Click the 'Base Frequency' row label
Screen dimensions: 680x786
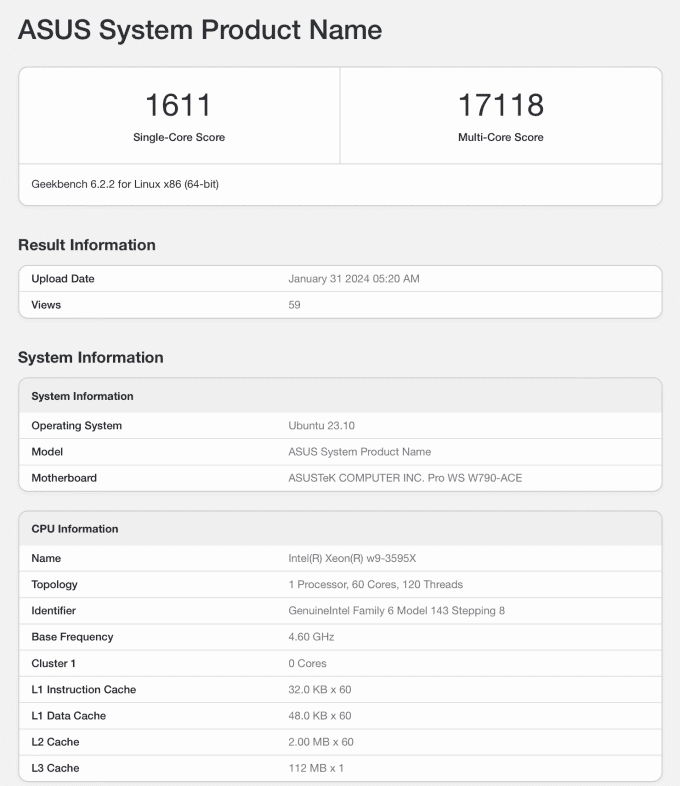72,637
